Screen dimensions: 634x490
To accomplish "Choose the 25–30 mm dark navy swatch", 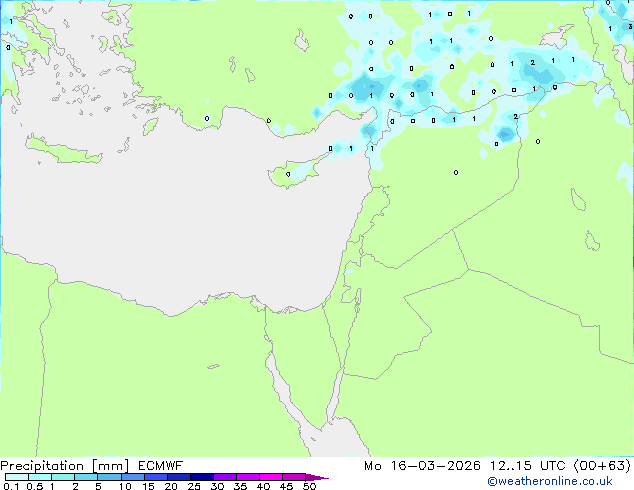I will coord(202,477).
